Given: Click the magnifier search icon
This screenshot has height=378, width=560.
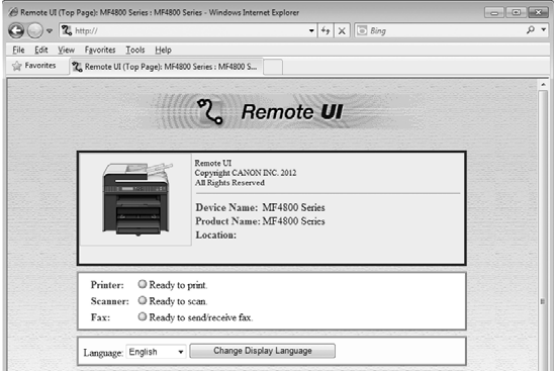Looking at the screenshot, I should (x=531, y=30).
